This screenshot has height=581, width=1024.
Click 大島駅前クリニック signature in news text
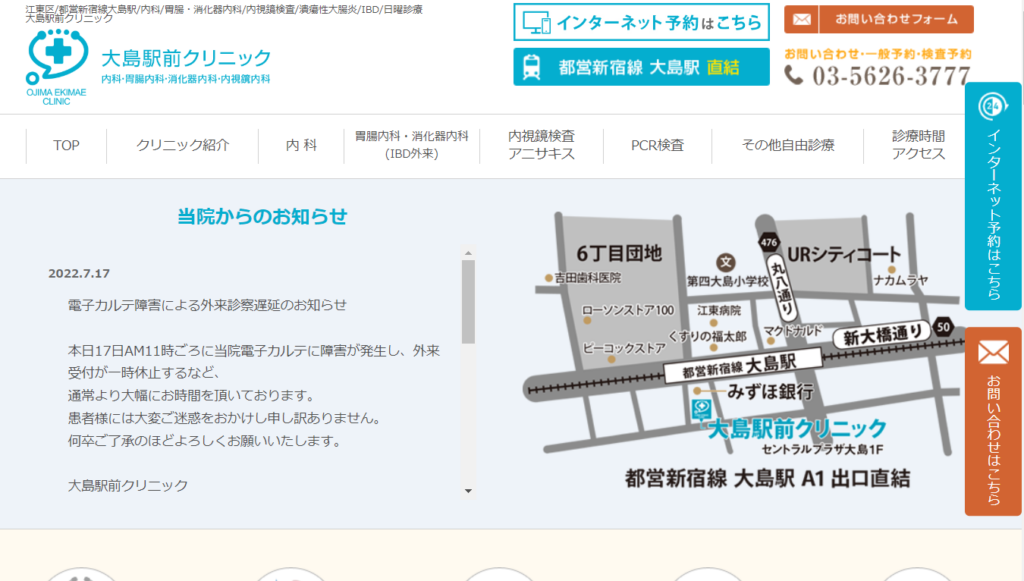(x=128, y=485)
